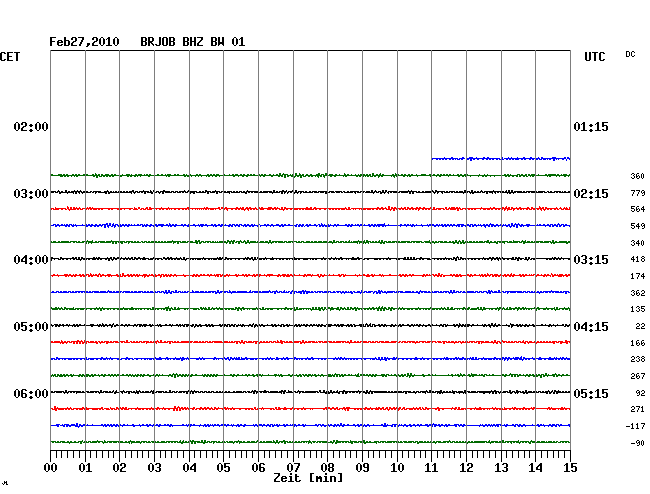Click the minute axis label "10"
This screenshot has width=650, height=494.
tap(397, 468)
